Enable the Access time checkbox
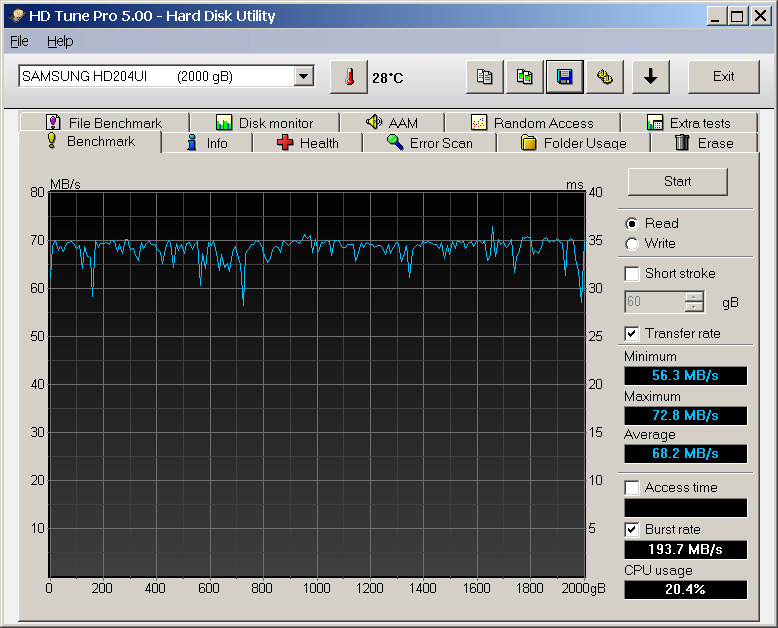 [632, 488]
